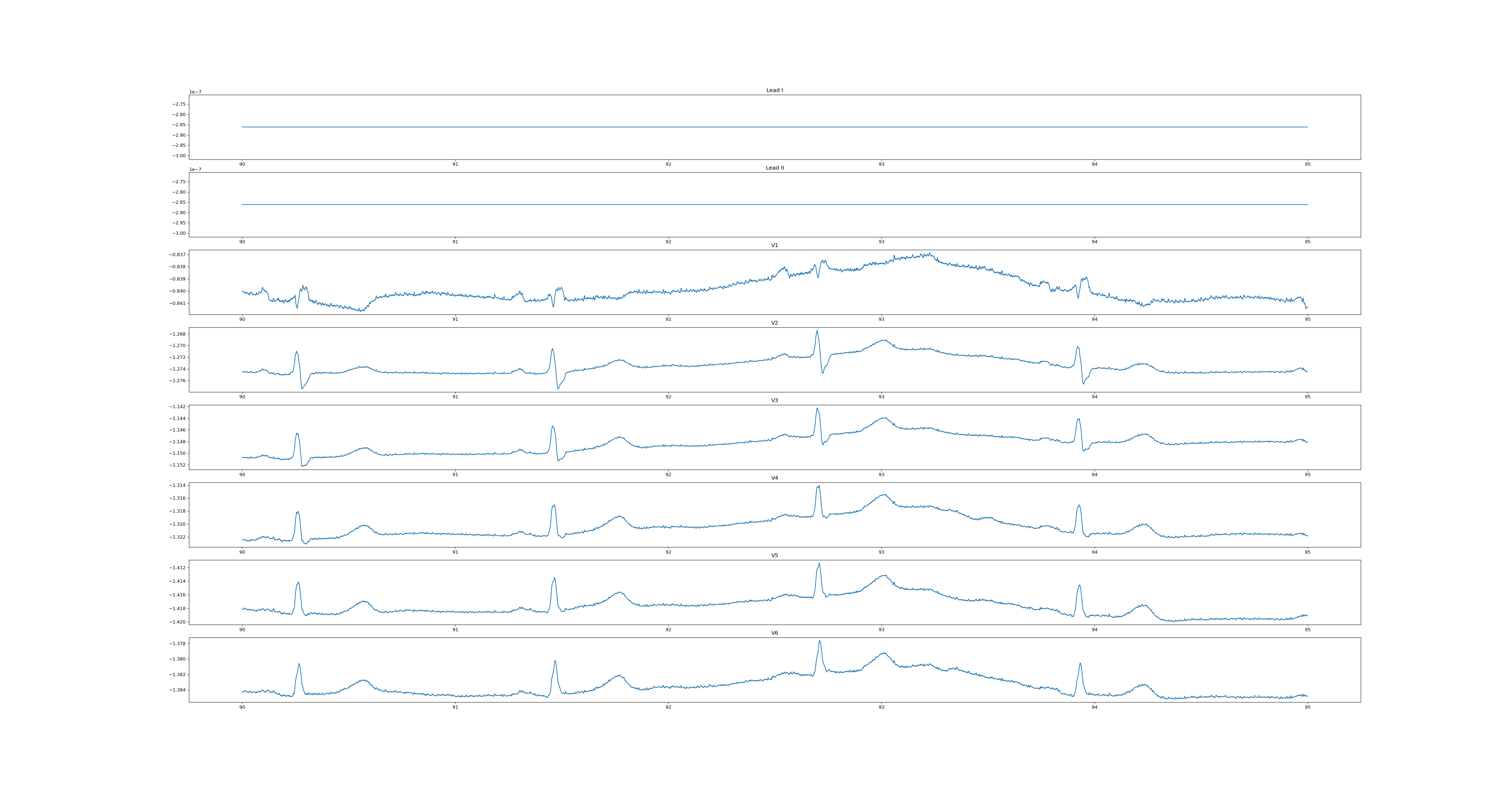Screen dimensions: 1512x789
Task: Click x-axis tick 95 under V3 plot
Action: click(x=1307, y=474)
